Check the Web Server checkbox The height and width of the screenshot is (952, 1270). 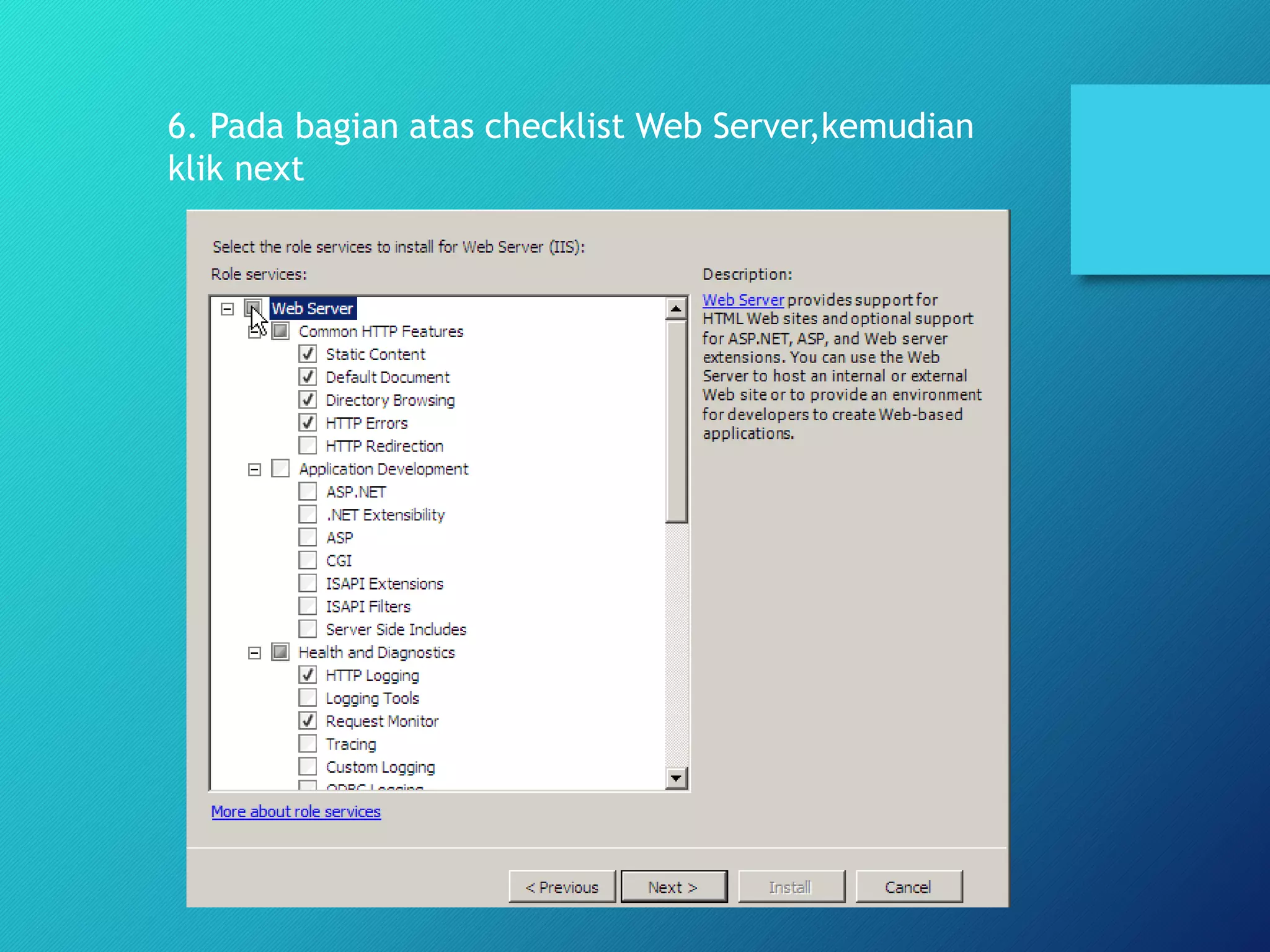[x=253, y=308]
